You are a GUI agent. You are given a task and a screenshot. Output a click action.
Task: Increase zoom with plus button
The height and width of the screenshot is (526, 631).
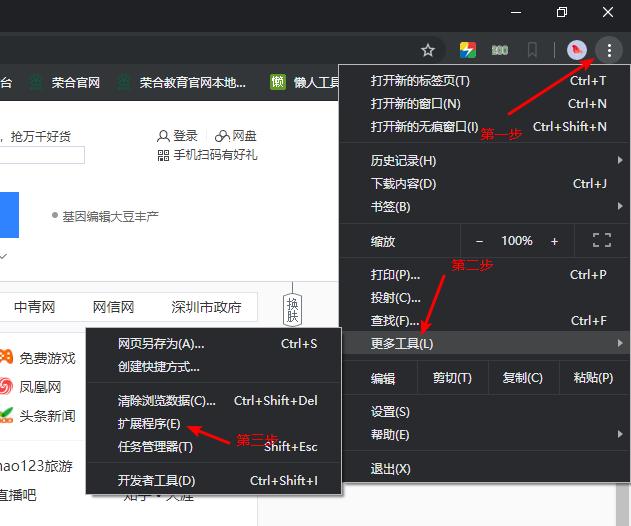click(x=555, y=241)
